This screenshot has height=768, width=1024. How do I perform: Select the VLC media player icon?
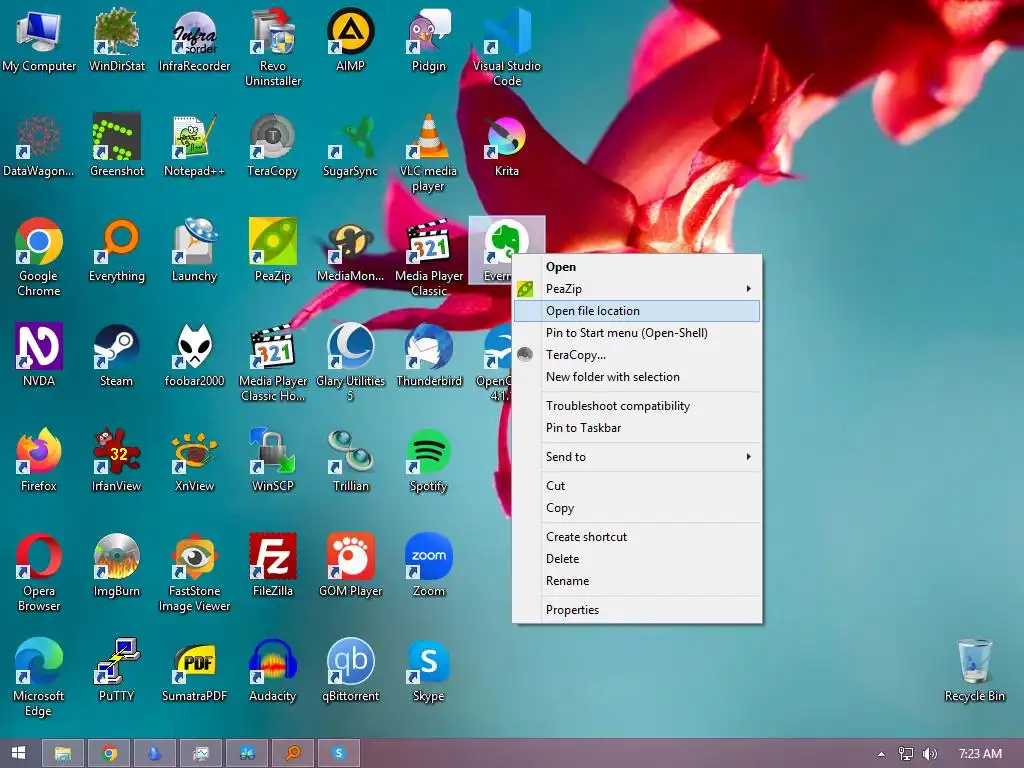click(428, 153)
